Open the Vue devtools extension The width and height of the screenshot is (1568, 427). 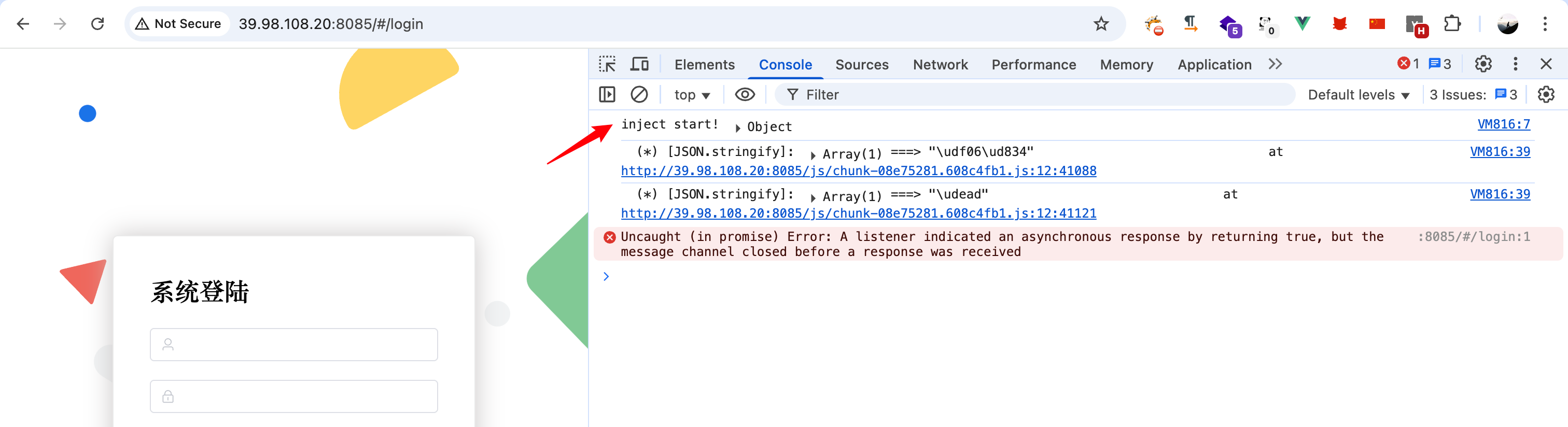coord(1302,24)
